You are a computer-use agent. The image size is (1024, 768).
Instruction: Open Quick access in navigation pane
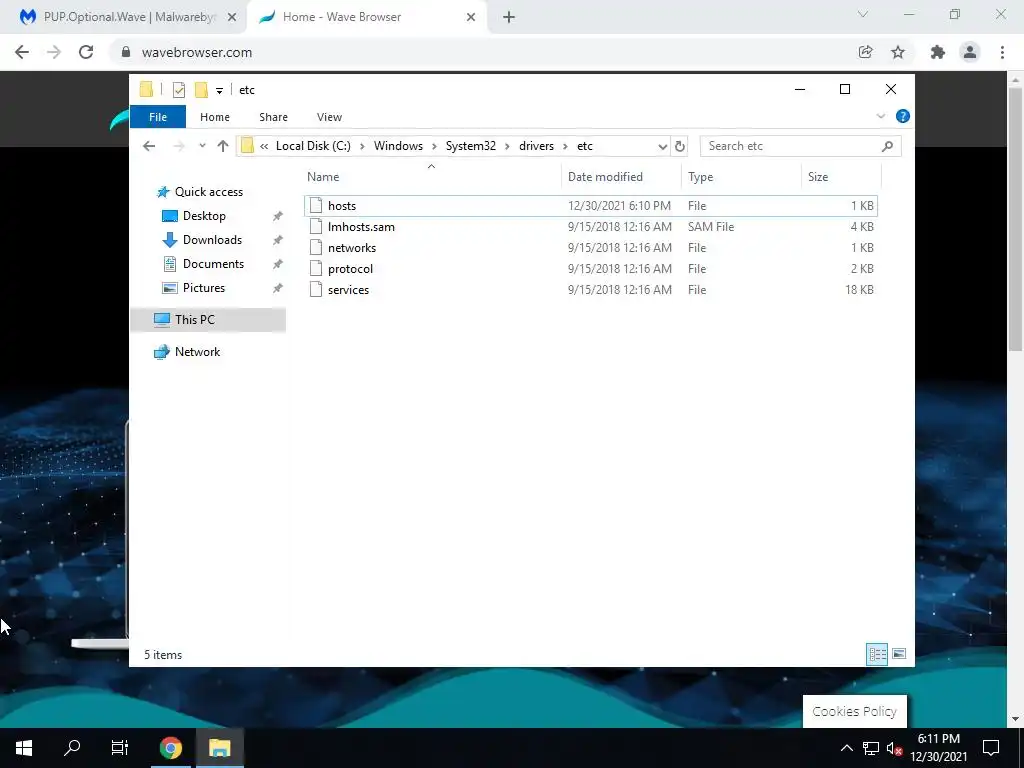pos(208,192)
